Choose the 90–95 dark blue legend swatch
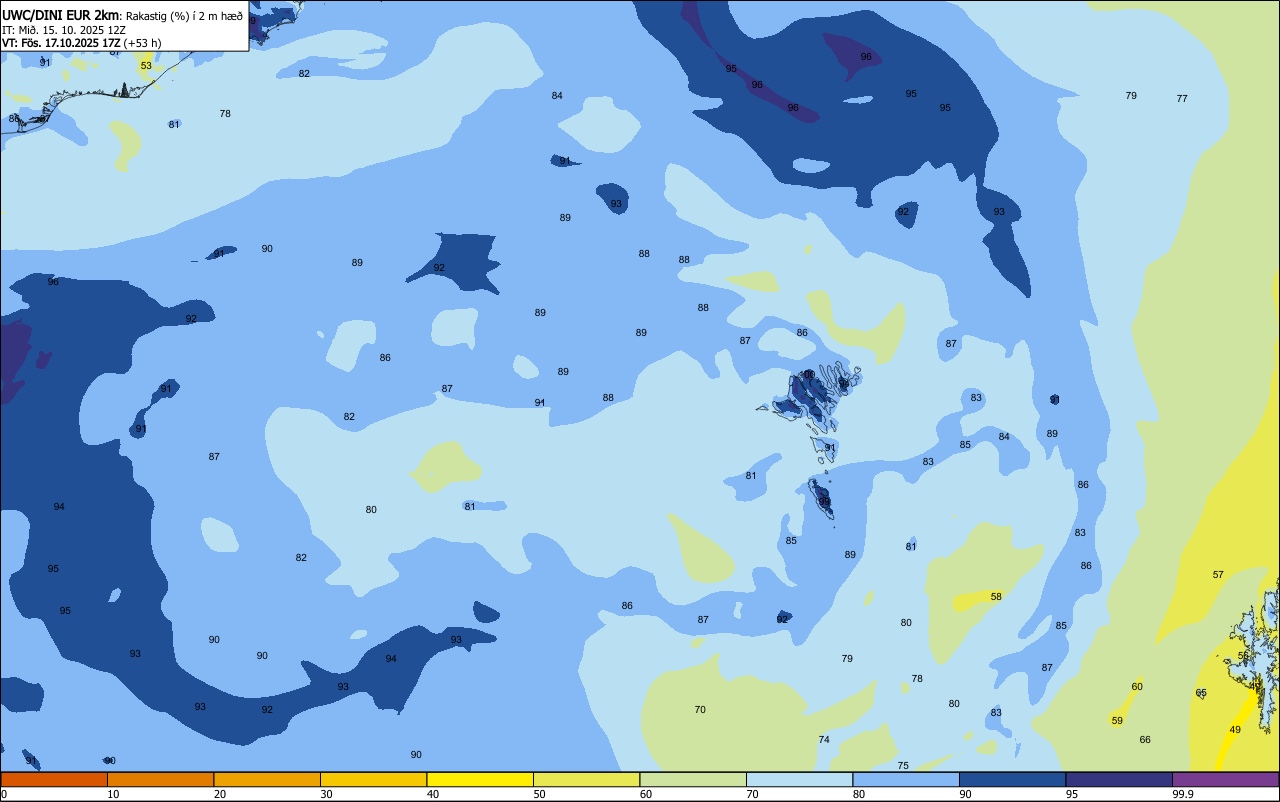 click(x=1012, y=779)
